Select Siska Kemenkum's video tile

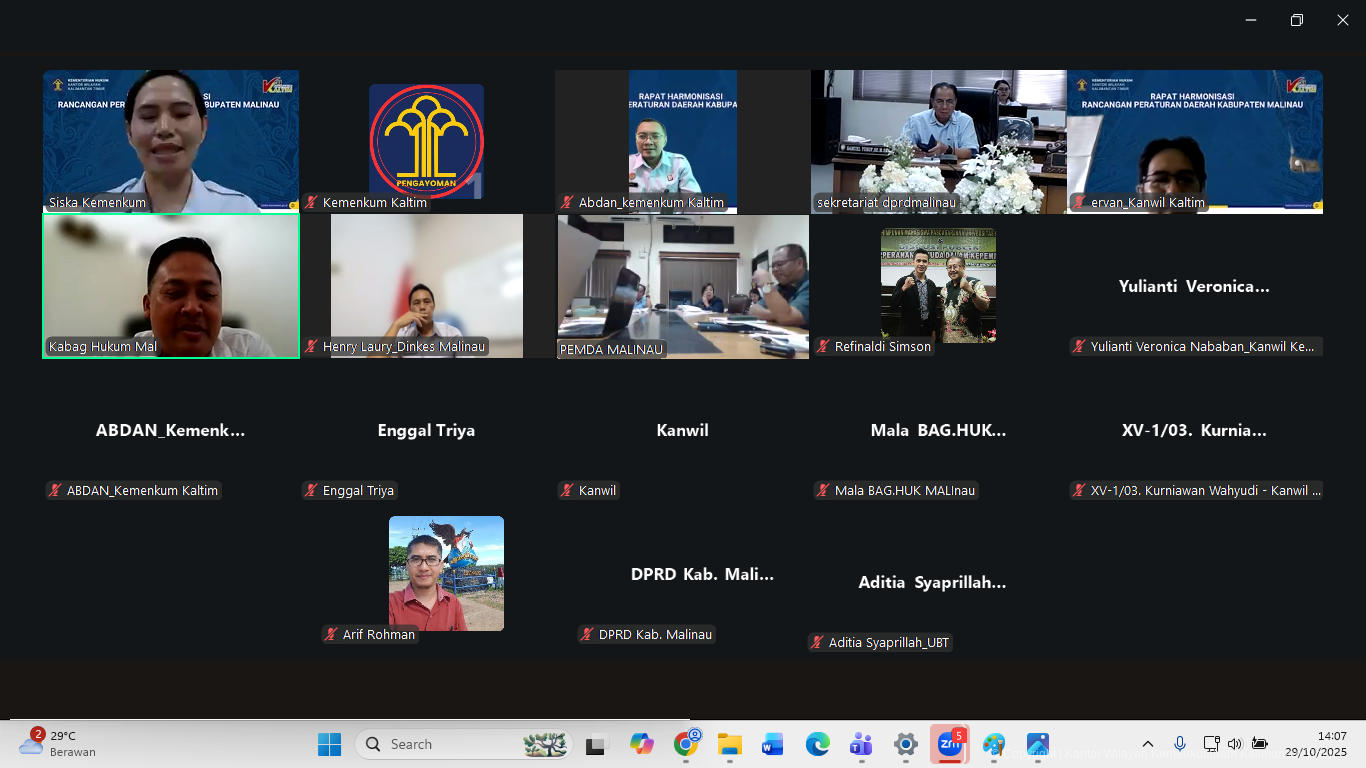click(x=171, y=140)
